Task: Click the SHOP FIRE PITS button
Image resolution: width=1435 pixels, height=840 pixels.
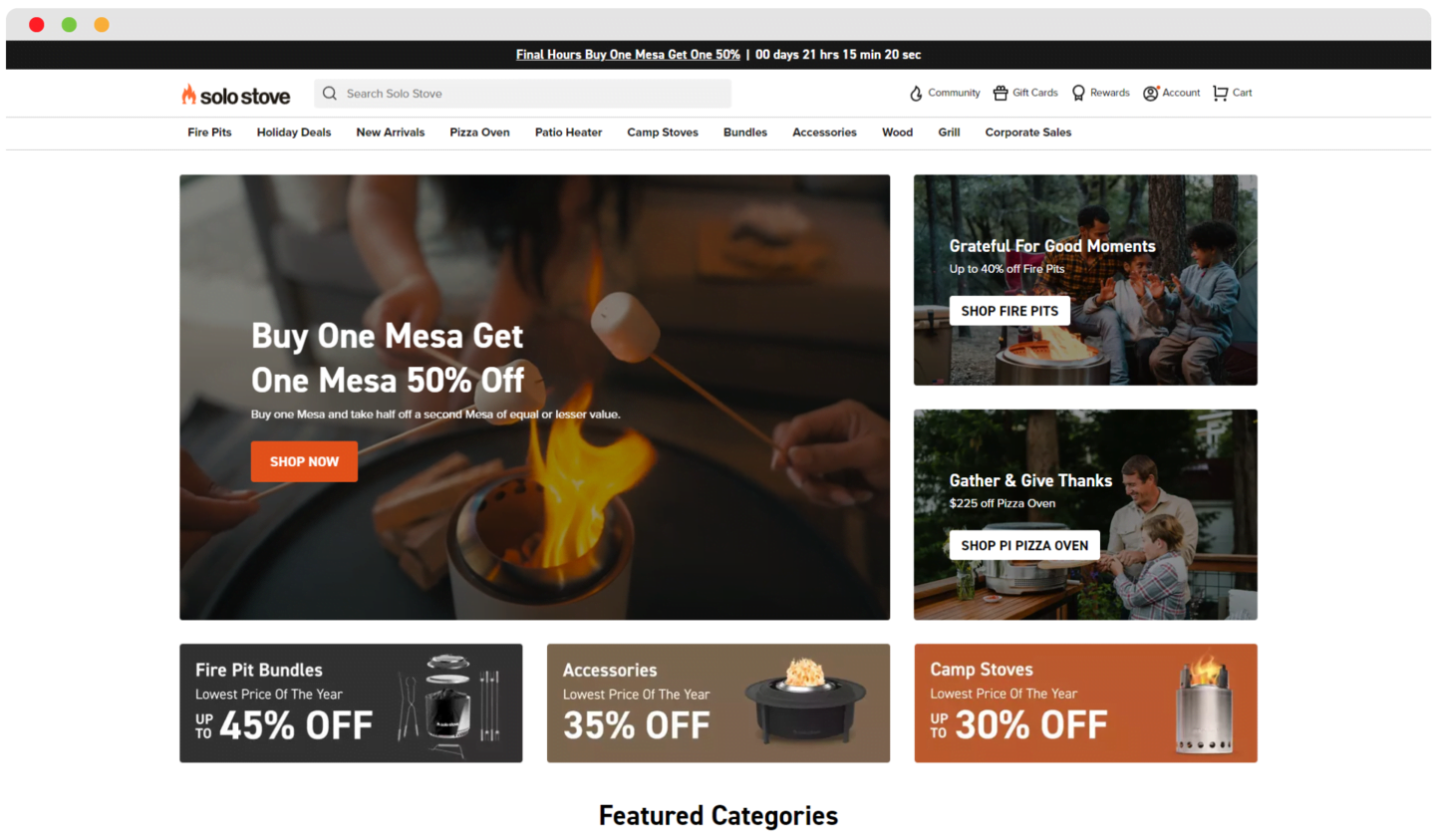Action: click(x=1009, y=311)
